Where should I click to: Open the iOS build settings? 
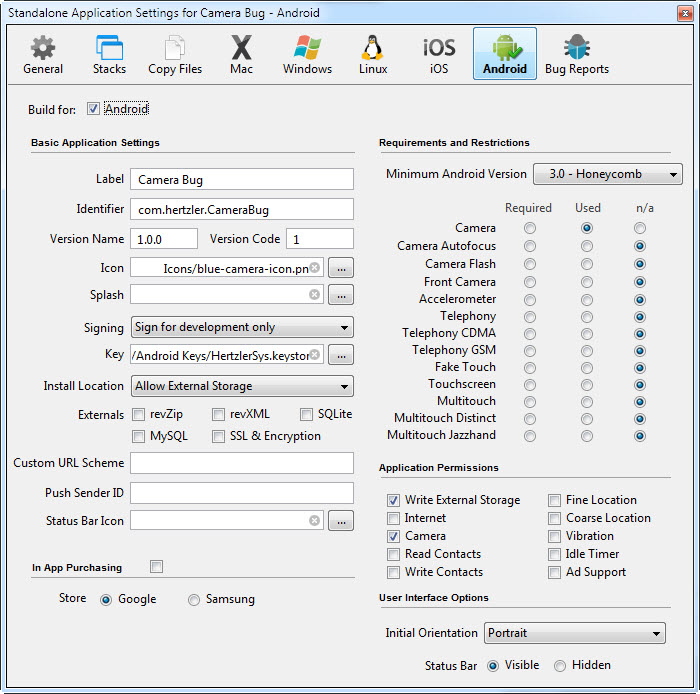coord(439,54)
